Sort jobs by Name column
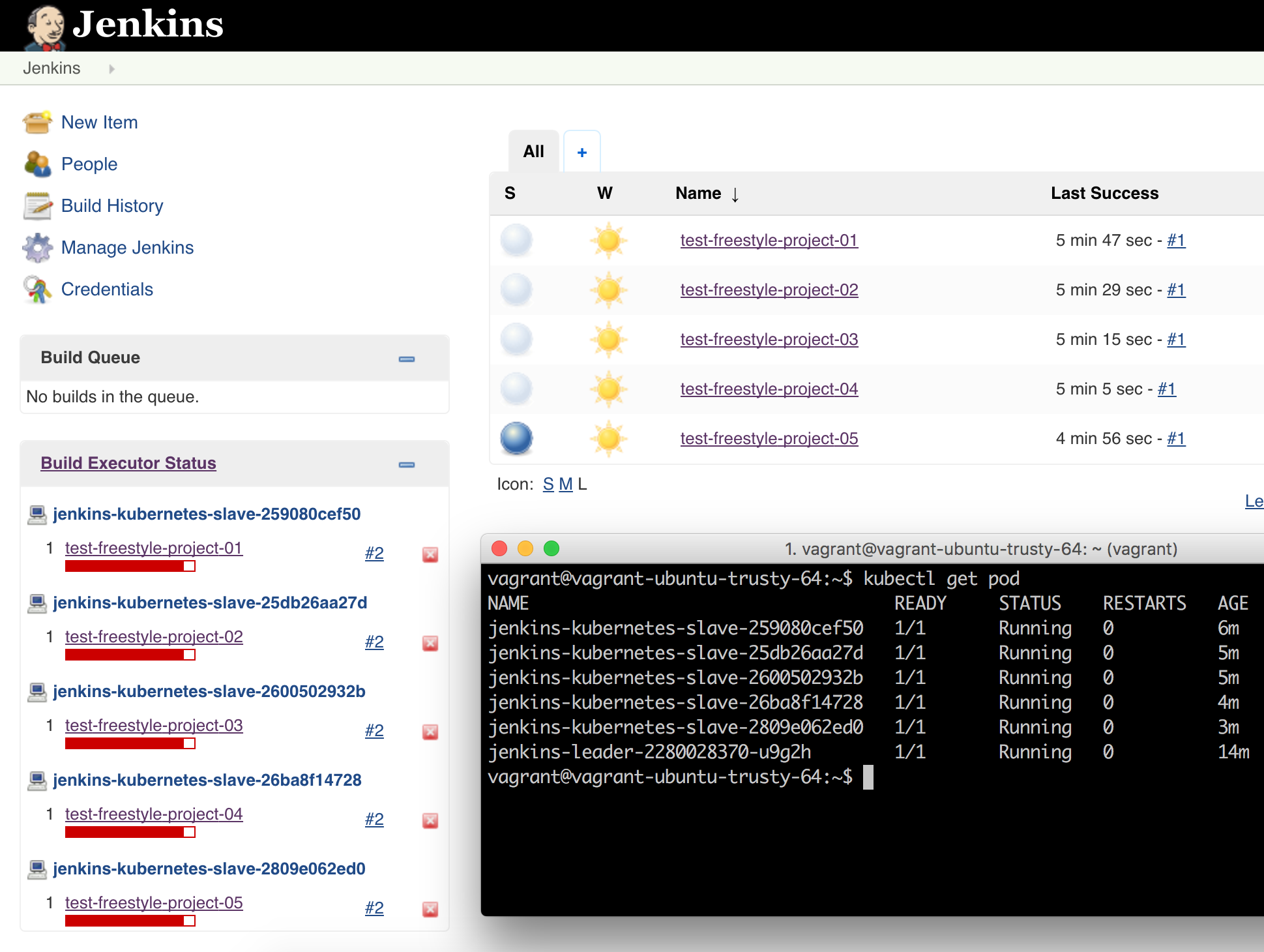The height and width of the screenshot is (952, 1264). click(707, 193)
